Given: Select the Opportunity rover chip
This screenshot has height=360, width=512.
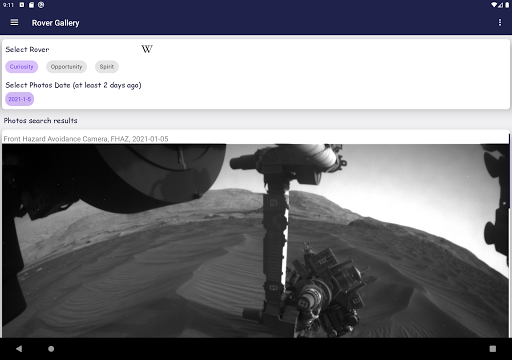Looking at the screenshot, I should (x=66, y=67).
